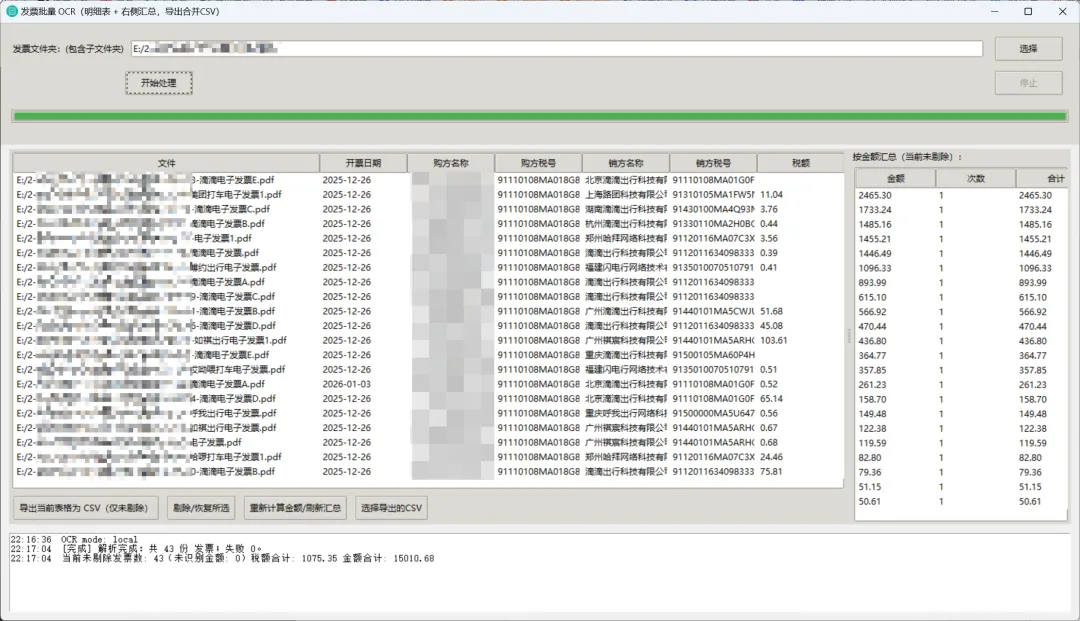Screen dimensions: 1080x621
Task: Click tax amount cell 75.81
Action: 771,472
